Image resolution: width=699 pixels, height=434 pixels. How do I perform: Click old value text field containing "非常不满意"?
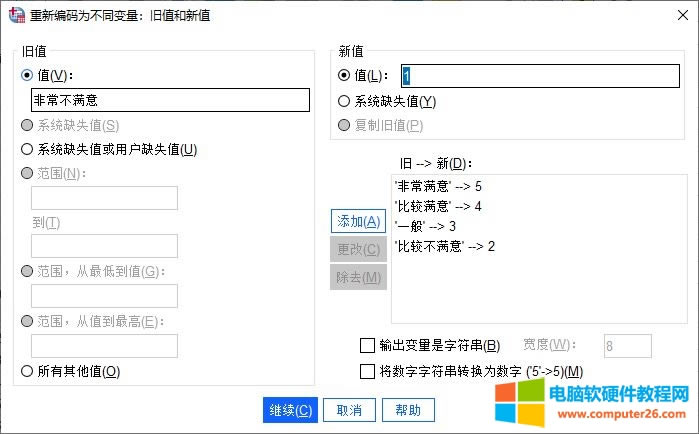170,99
